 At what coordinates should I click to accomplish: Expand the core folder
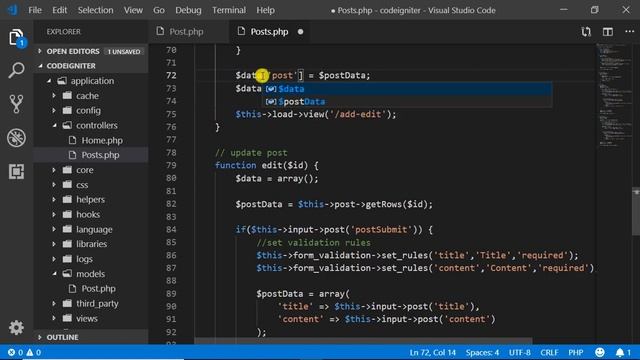[x=91, y=170]
